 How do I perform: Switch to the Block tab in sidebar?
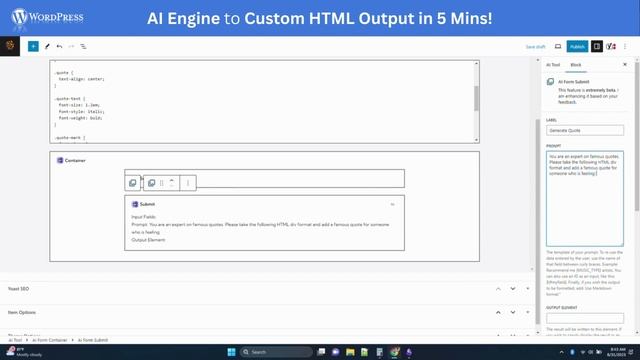click(x=576, y=65)
